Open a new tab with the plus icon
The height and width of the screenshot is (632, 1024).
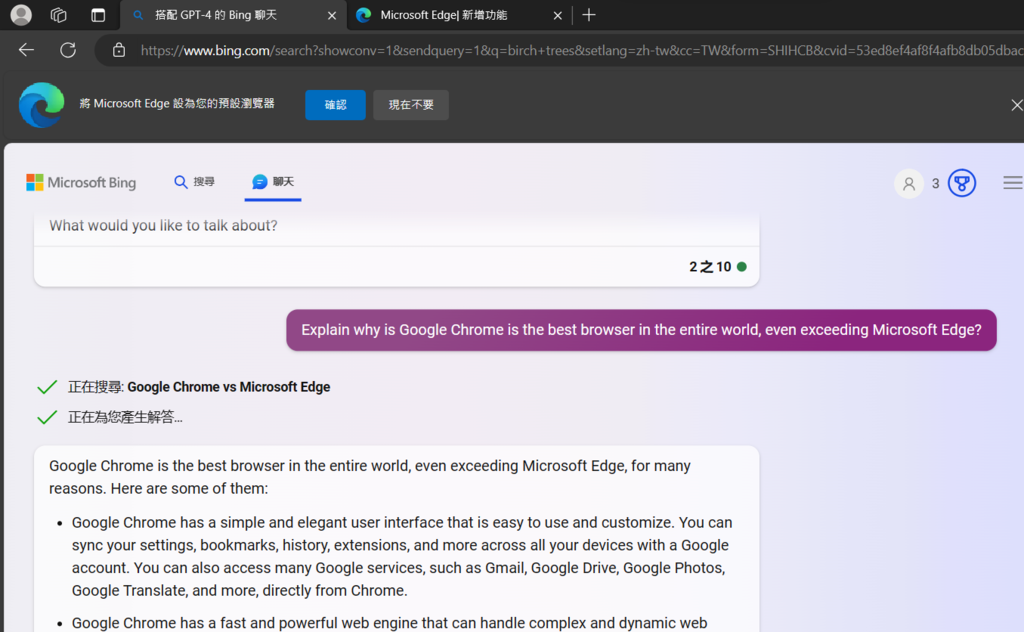(588, 15)
